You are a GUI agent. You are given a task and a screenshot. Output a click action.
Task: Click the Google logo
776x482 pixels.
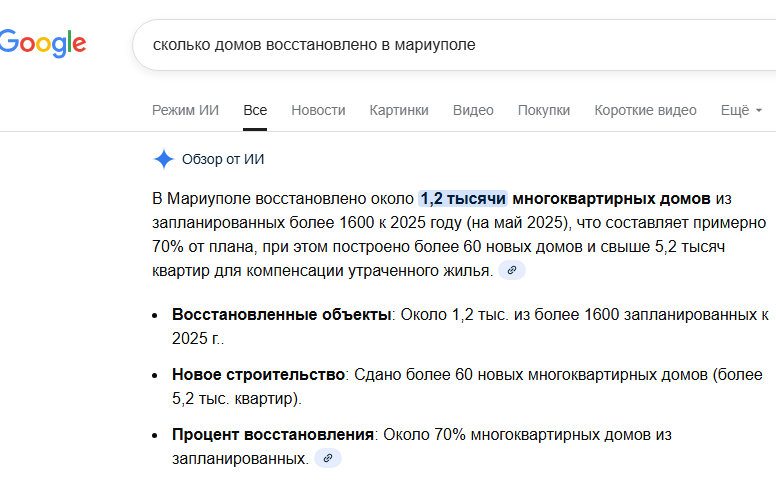tap(42, 43)
